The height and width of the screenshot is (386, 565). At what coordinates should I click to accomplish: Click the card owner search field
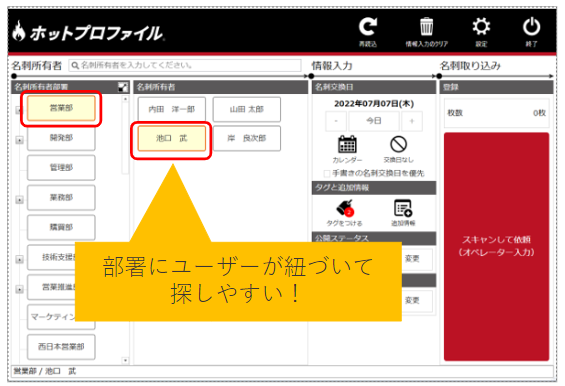pyautogui.click(x=185, y=65)
